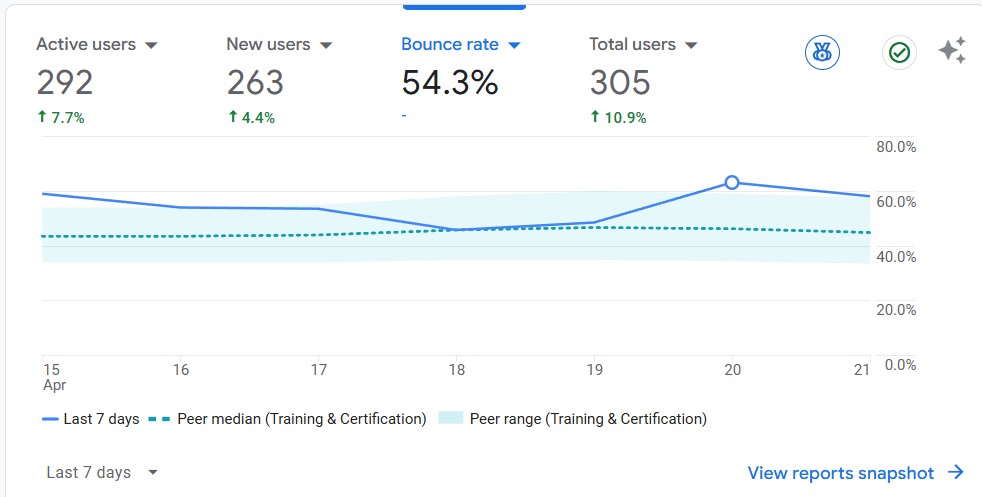
Task: Click the highlighted data point on April 20
Action: (x=732, y=182)
